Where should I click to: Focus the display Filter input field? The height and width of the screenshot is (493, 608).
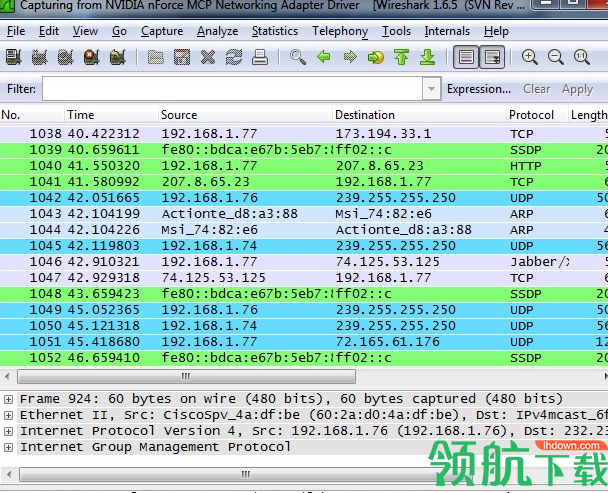233,89
